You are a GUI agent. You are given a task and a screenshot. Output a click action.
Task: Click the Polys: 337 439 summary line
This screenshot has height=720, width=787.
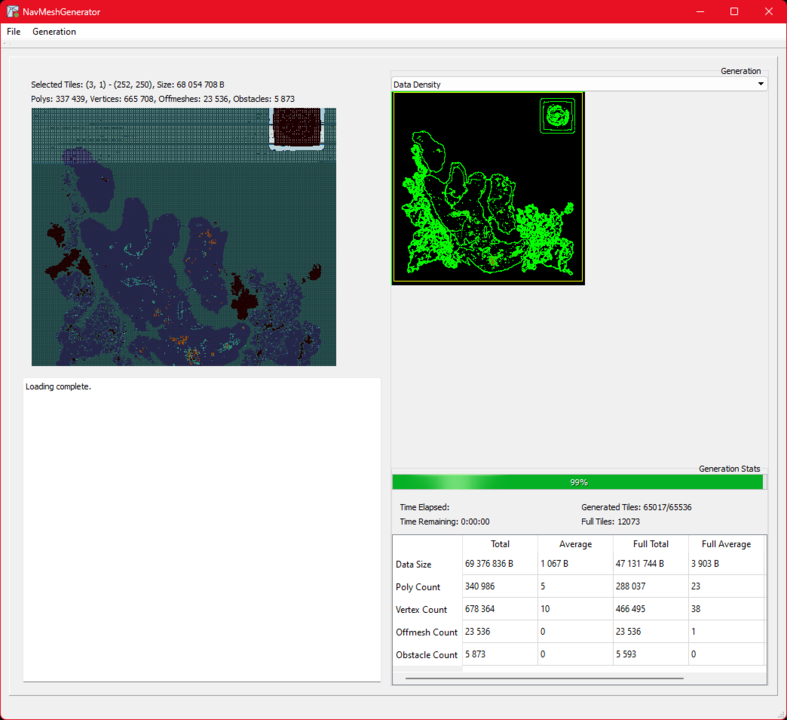163,99
